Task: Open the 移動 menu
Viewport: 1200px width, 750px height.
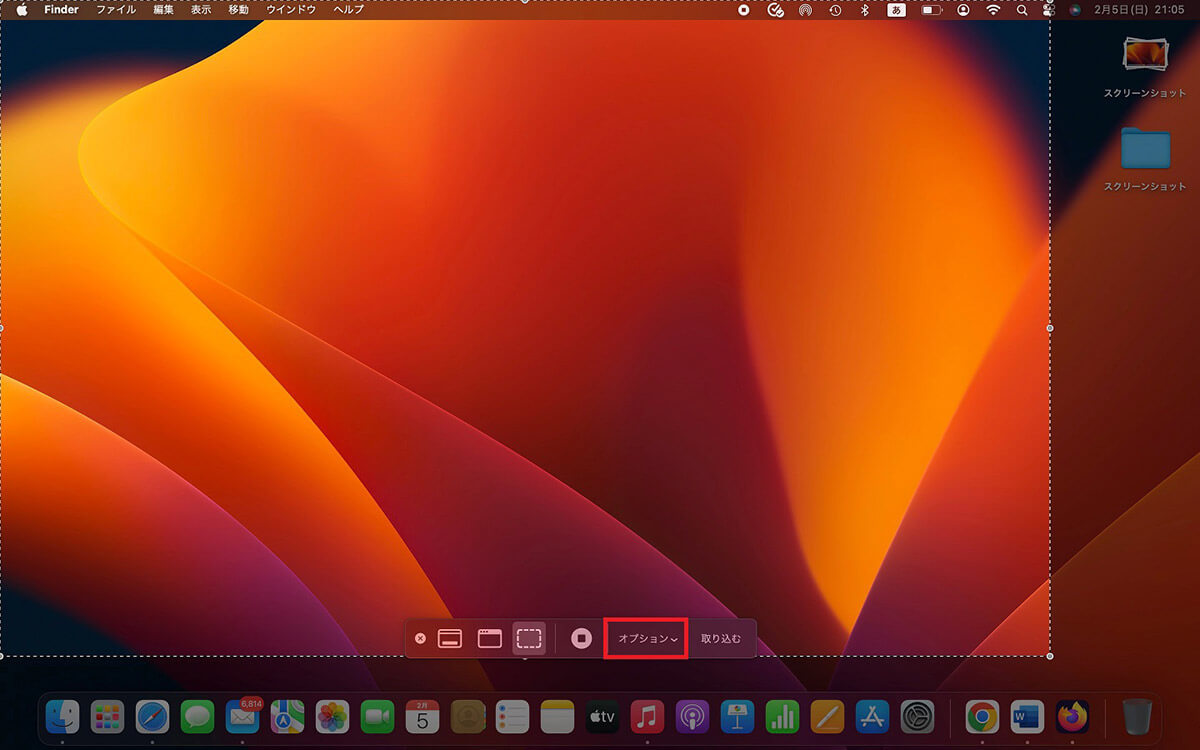Action: (238, 10)
